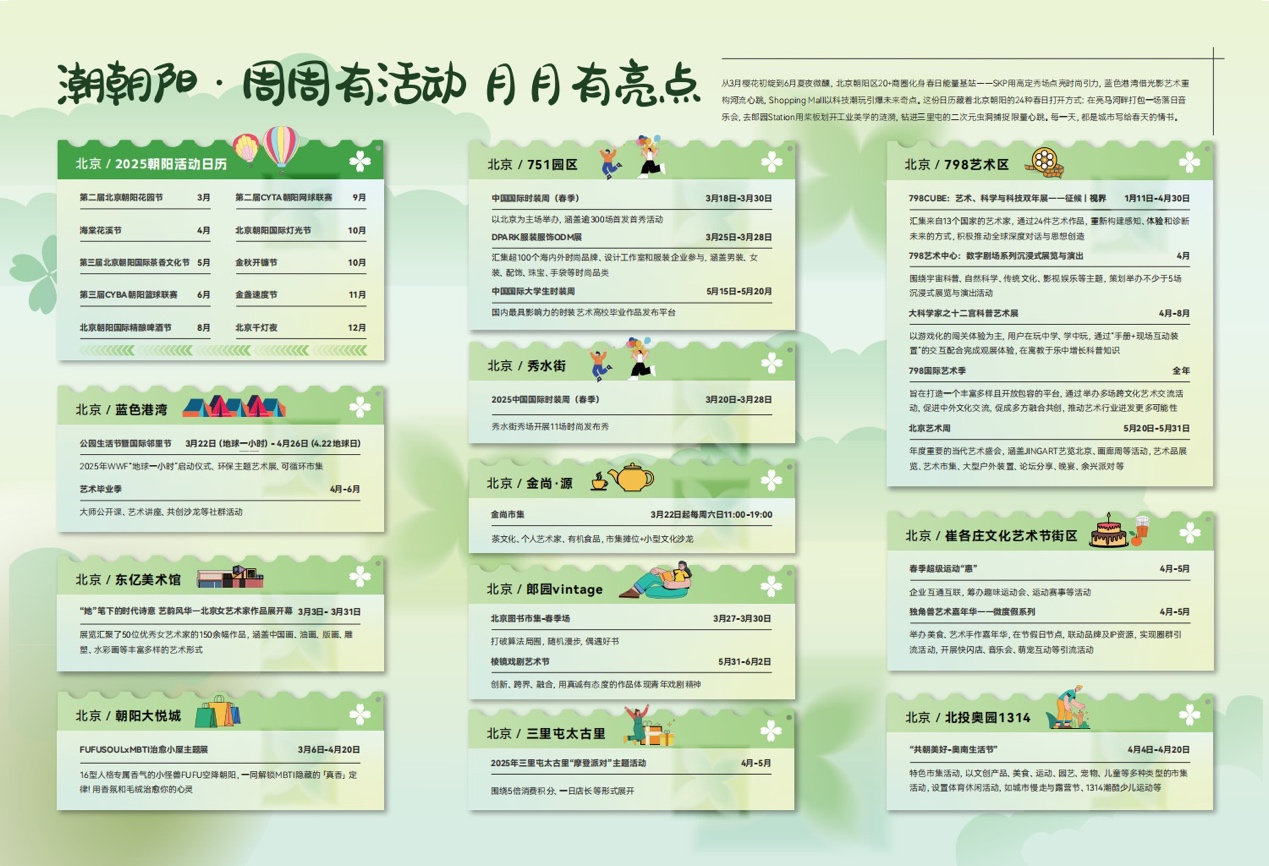Click the gardening person illustration on 北投奥园1314 card
This screenshot has width=1269, height=866.
[x=1068, y=709]
